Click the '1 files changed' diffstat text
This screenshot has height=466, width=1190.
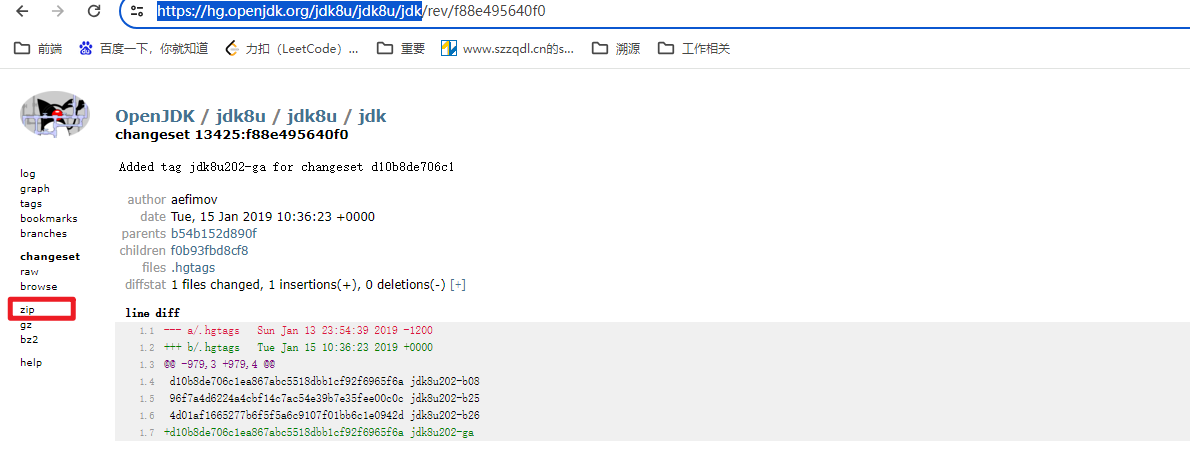click(x=309, y=285)
